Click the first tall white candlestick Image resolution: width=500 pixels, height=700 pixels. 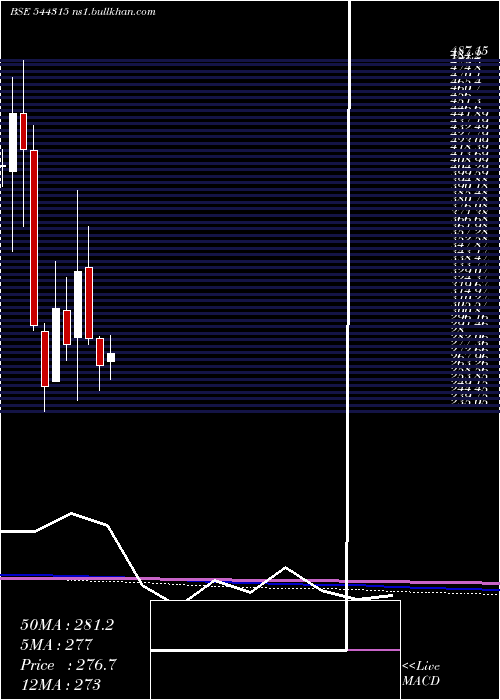[13, 142]
